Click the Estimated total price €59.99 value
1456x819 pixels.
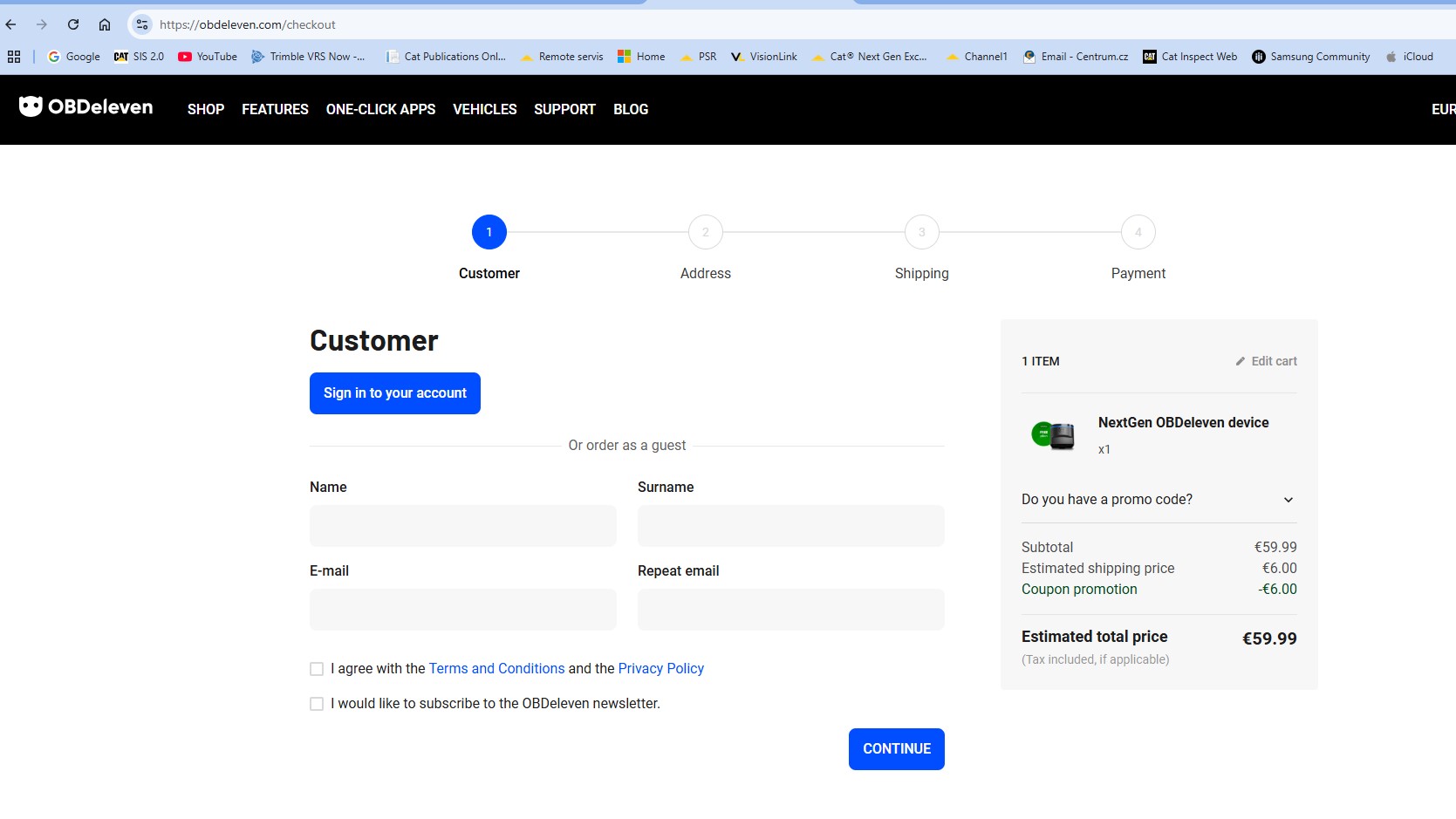pyautogui.click(x=1269, y=638)
